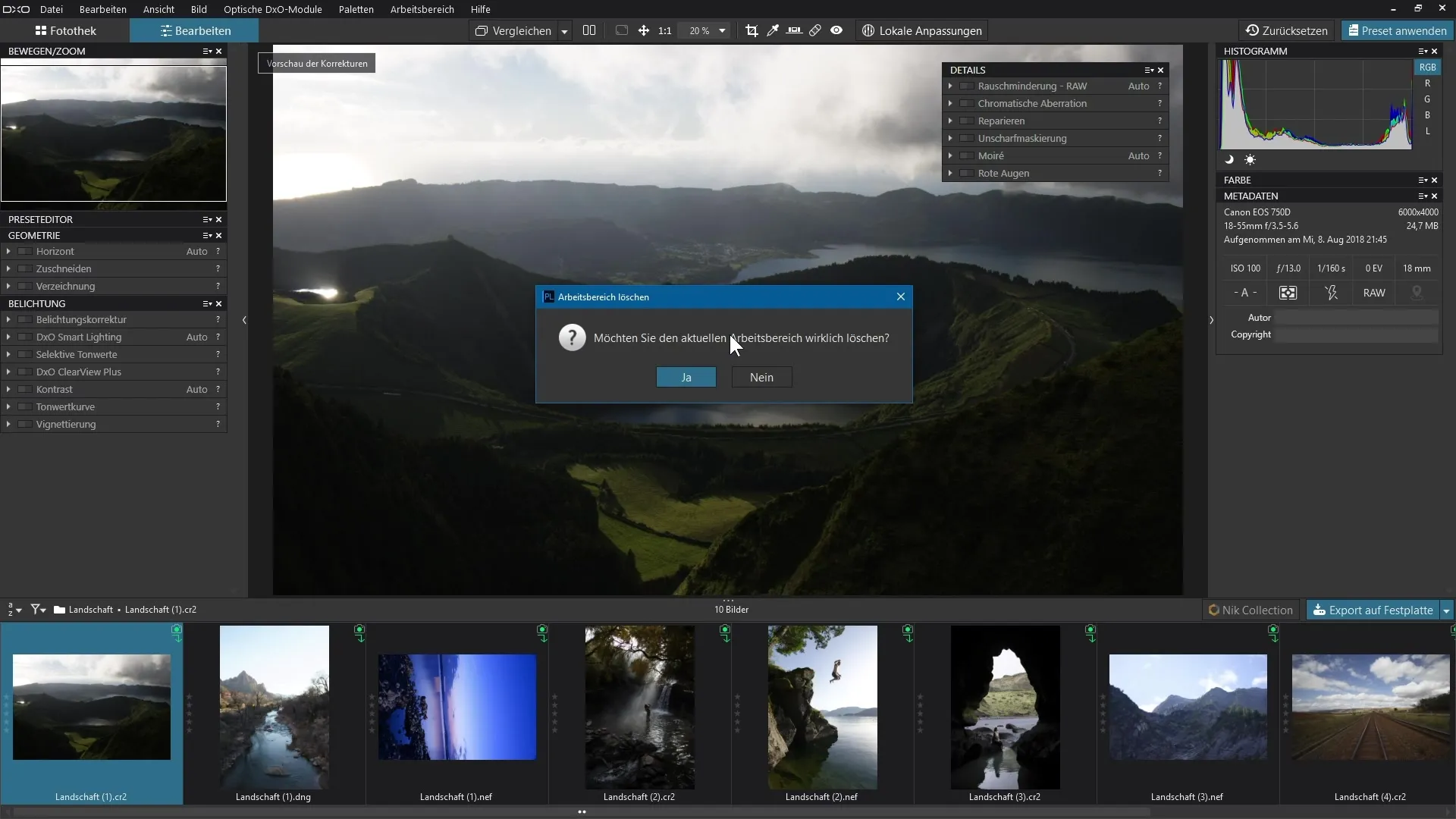Select the repair bandage tool
1456x819 pixels.
point(815,31)
